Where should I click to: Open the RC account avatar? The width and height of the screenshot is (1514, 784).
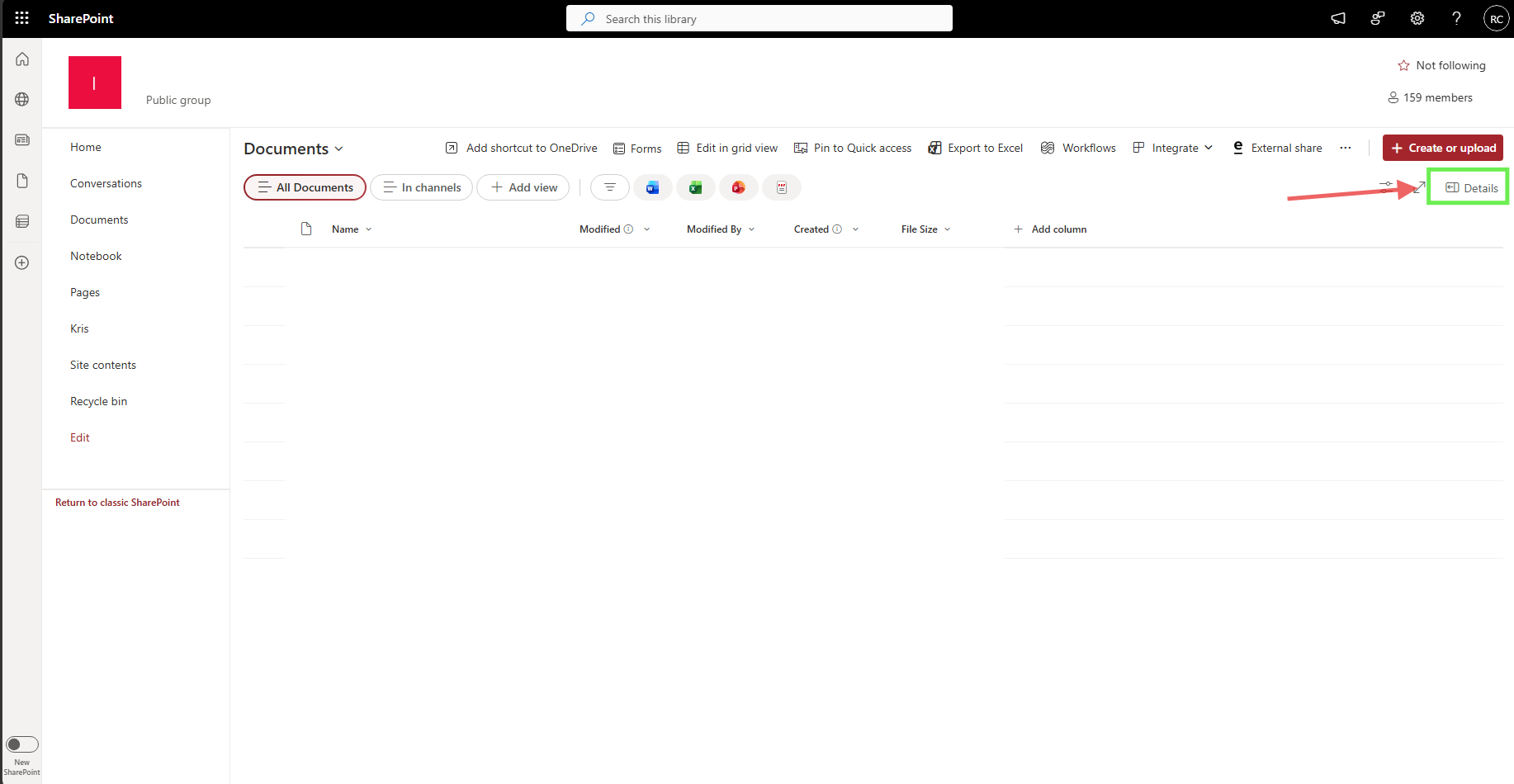[1497, 18]
